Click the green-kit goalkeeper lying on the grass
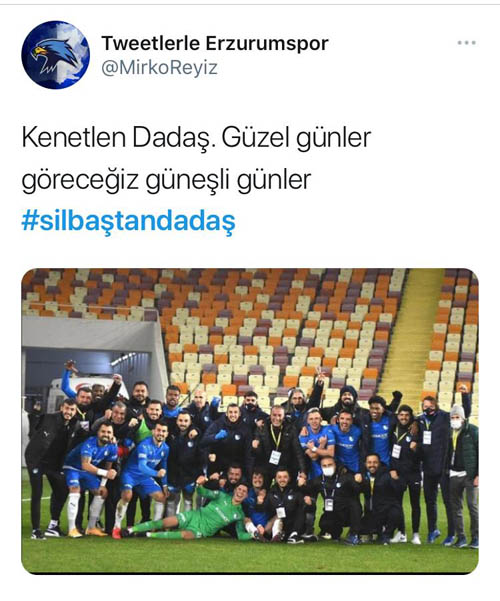 click(192, 512)
